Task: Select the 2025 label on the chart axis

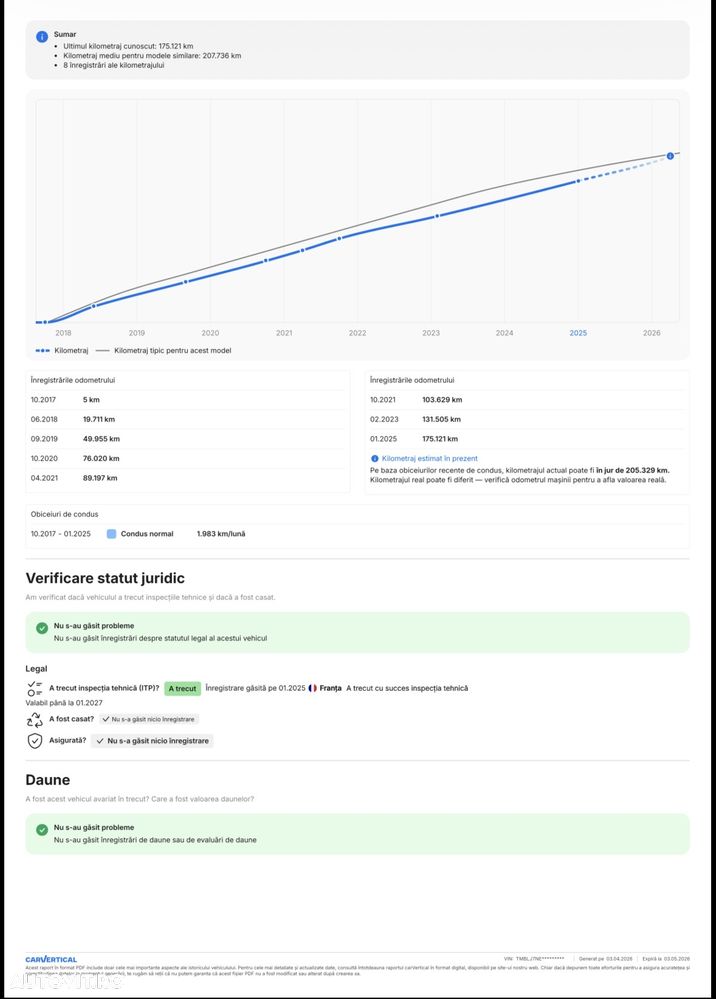Action: pos(578,333)
